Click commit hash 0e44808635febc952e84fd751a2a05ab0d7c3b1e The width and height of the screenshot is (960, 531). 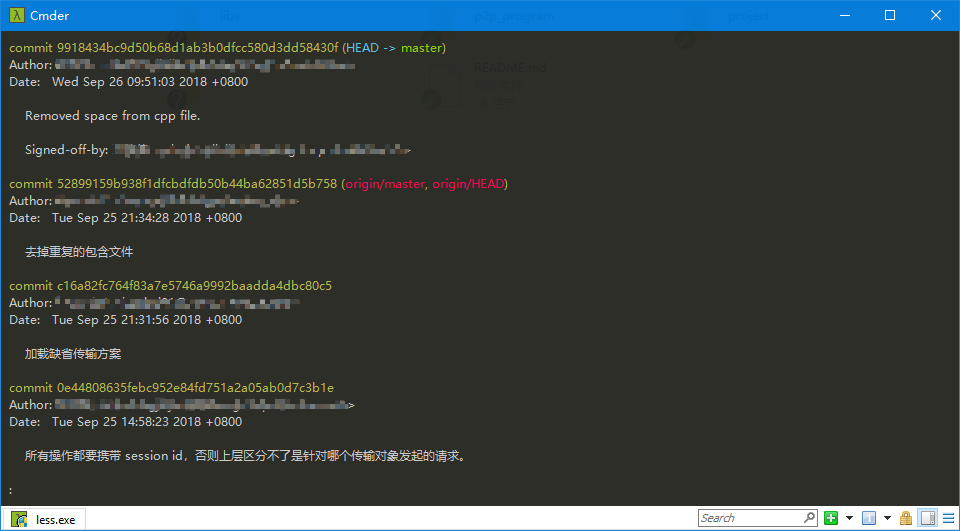pyautogui.click(x=195, y=388)
